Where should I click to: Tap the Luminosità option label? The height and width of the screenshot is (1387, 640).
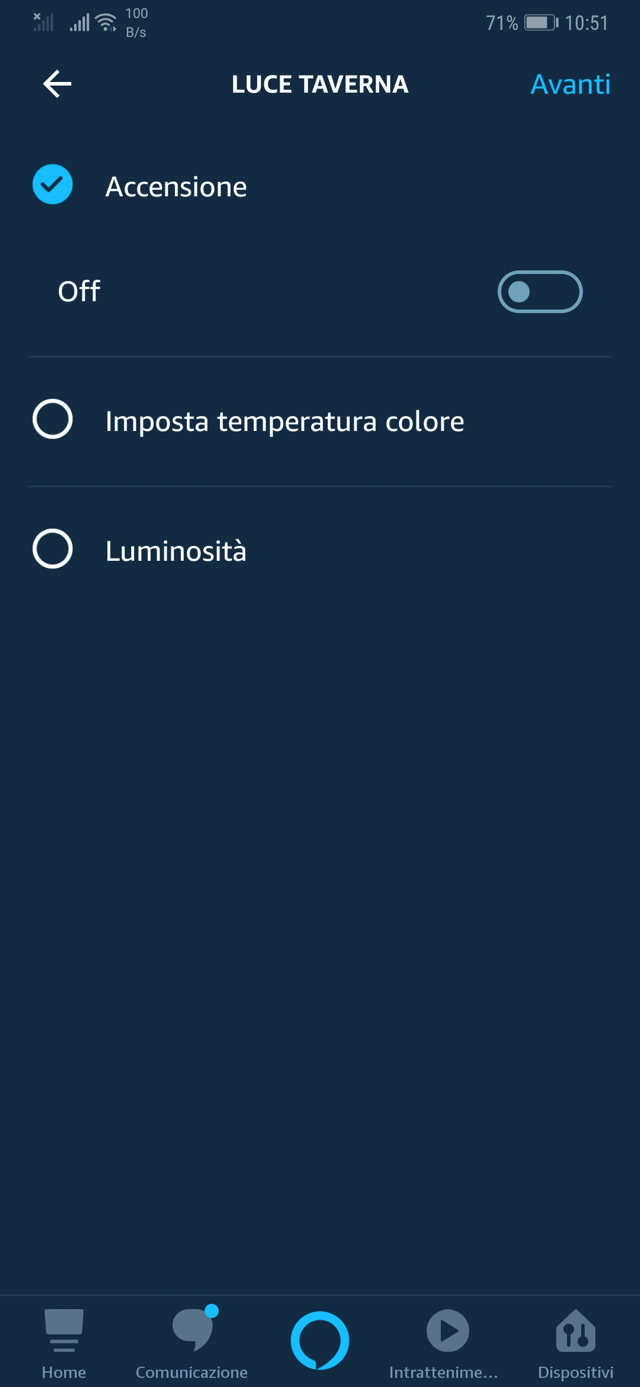pos(176,551)
